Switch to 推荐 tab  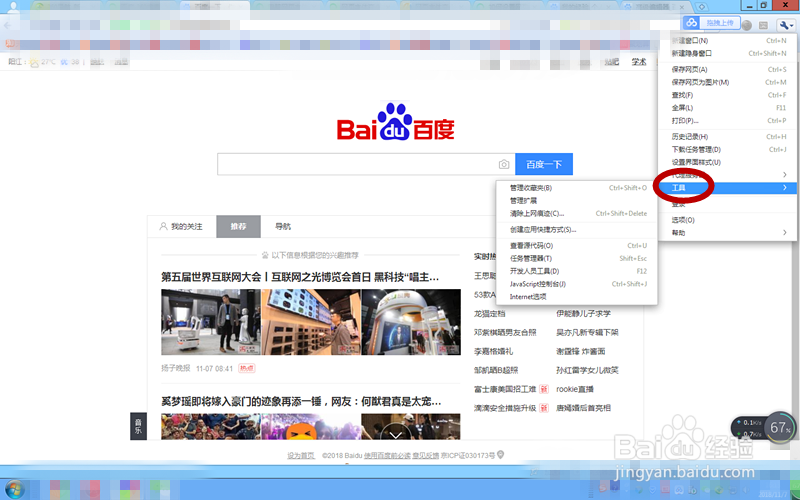tap(238, 227)
